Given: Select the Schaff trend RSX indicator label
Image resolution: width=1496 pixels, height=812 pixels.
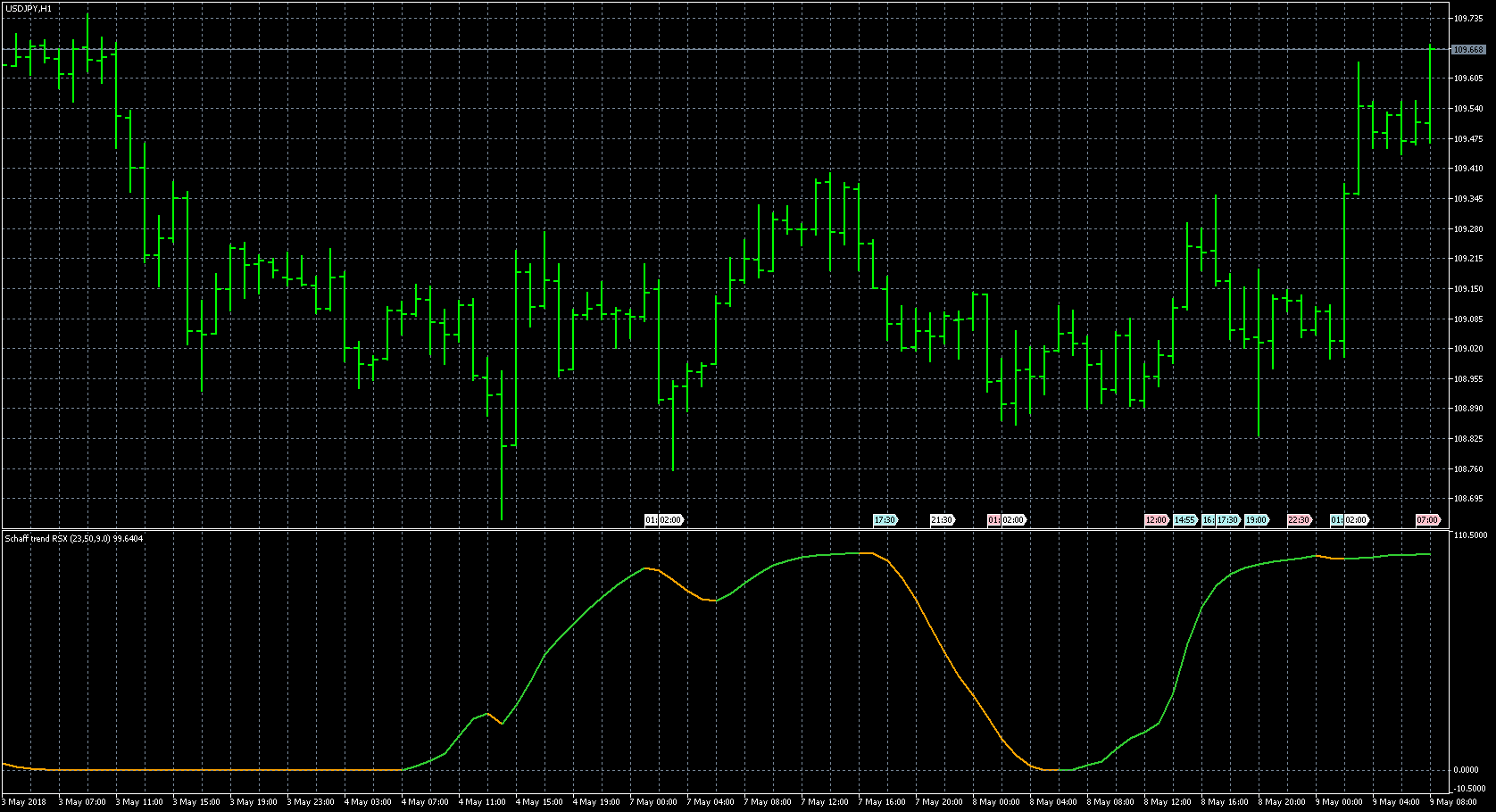Looking at the screenshot, I should (74, 539).
